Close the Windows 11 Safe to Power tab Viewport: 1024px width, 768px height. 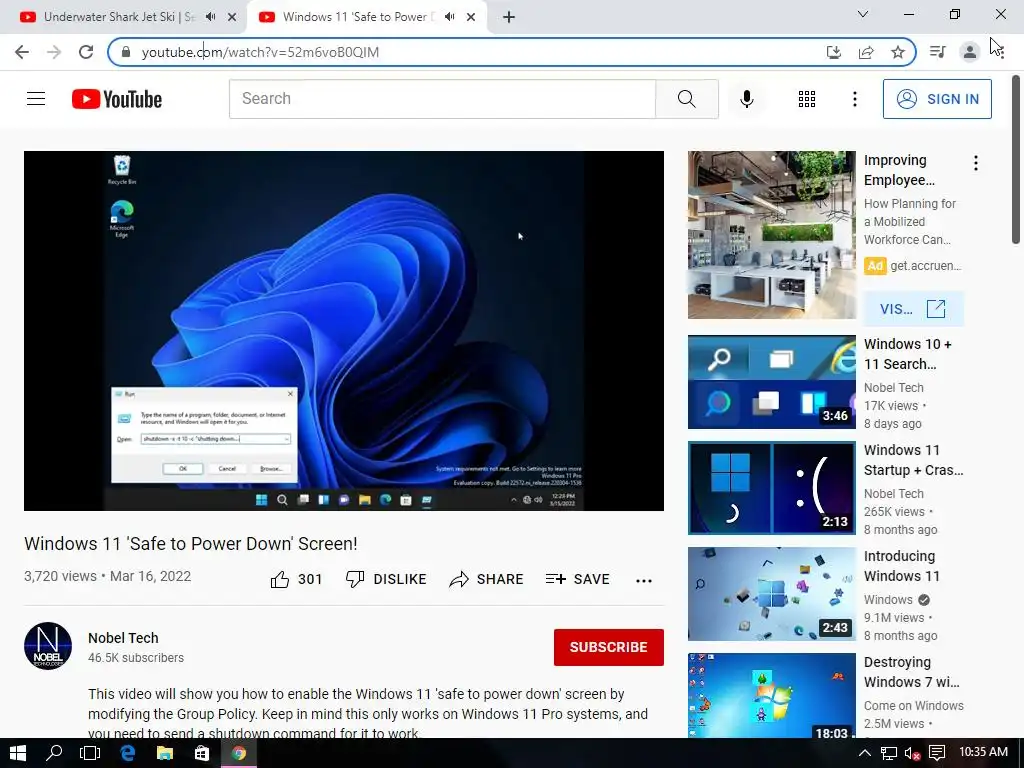pos(471,17)
